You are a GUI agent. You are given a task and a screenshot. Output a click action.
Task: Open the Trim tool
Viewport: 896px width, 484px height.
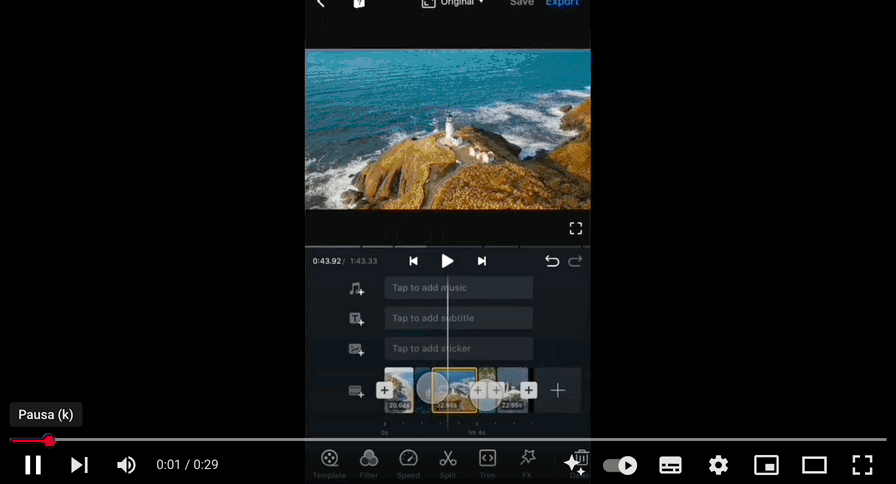487,464
